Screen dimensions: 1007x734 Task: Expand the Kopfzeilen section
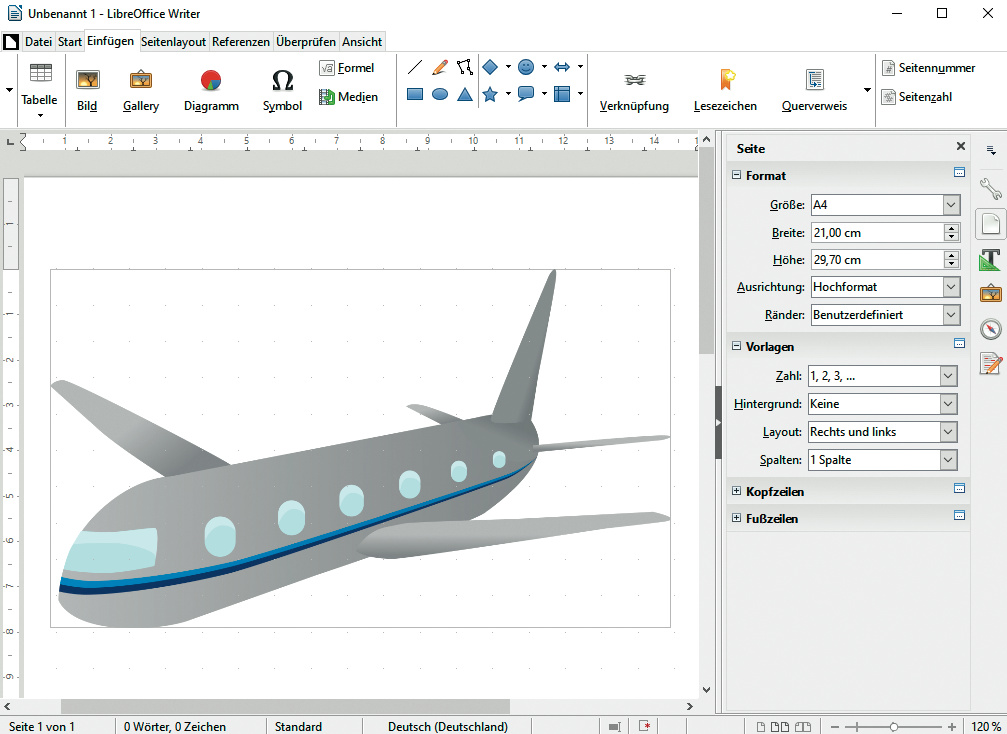pos(737,491)
